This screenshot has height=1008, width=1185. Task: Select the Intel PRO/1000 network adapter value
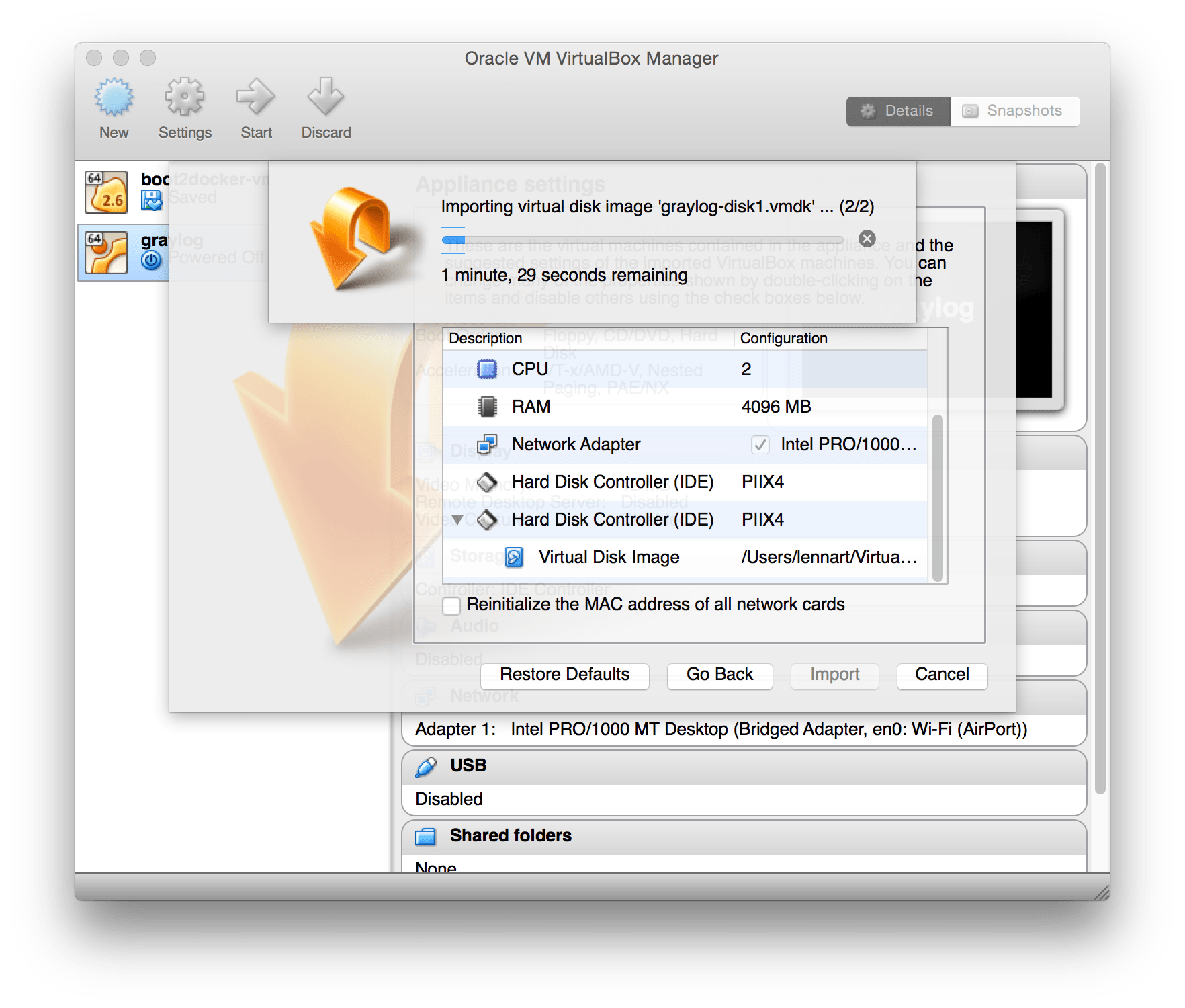tap(848, 444)
